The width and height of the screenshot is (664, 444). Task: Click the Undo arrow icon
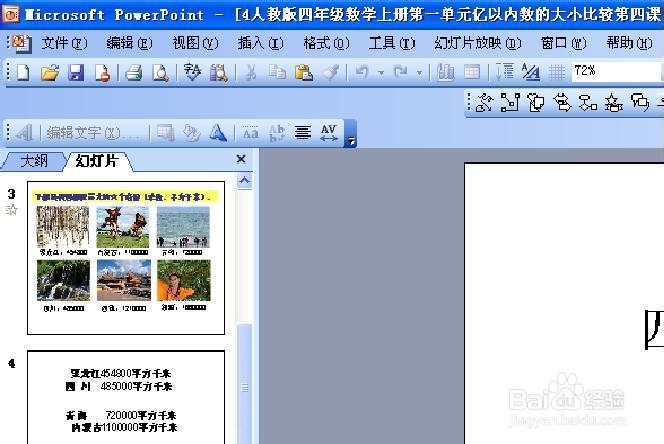click(x=362, y=72)
